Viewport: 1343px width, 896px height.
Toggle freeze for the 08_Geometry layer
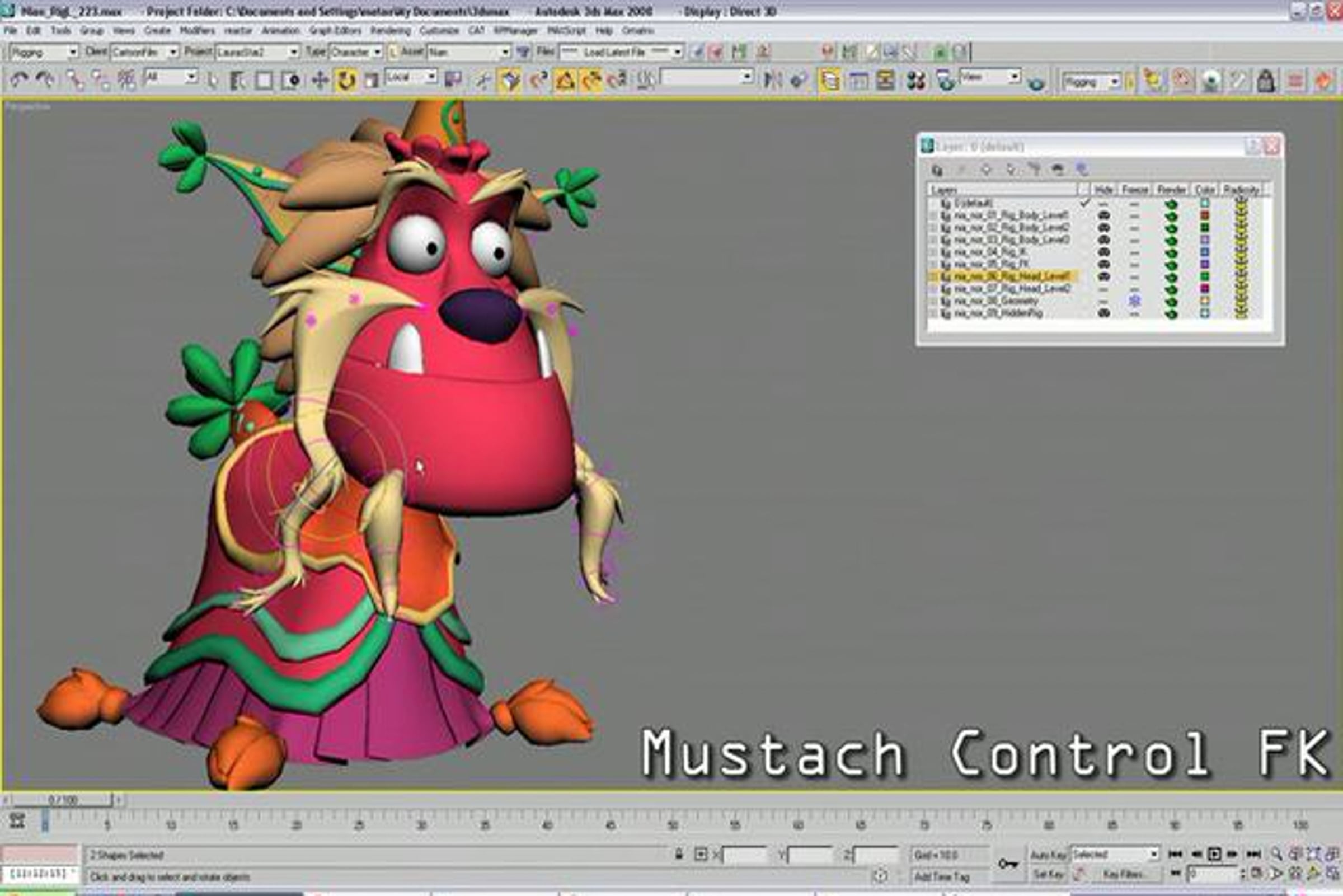pos(1134,301)
